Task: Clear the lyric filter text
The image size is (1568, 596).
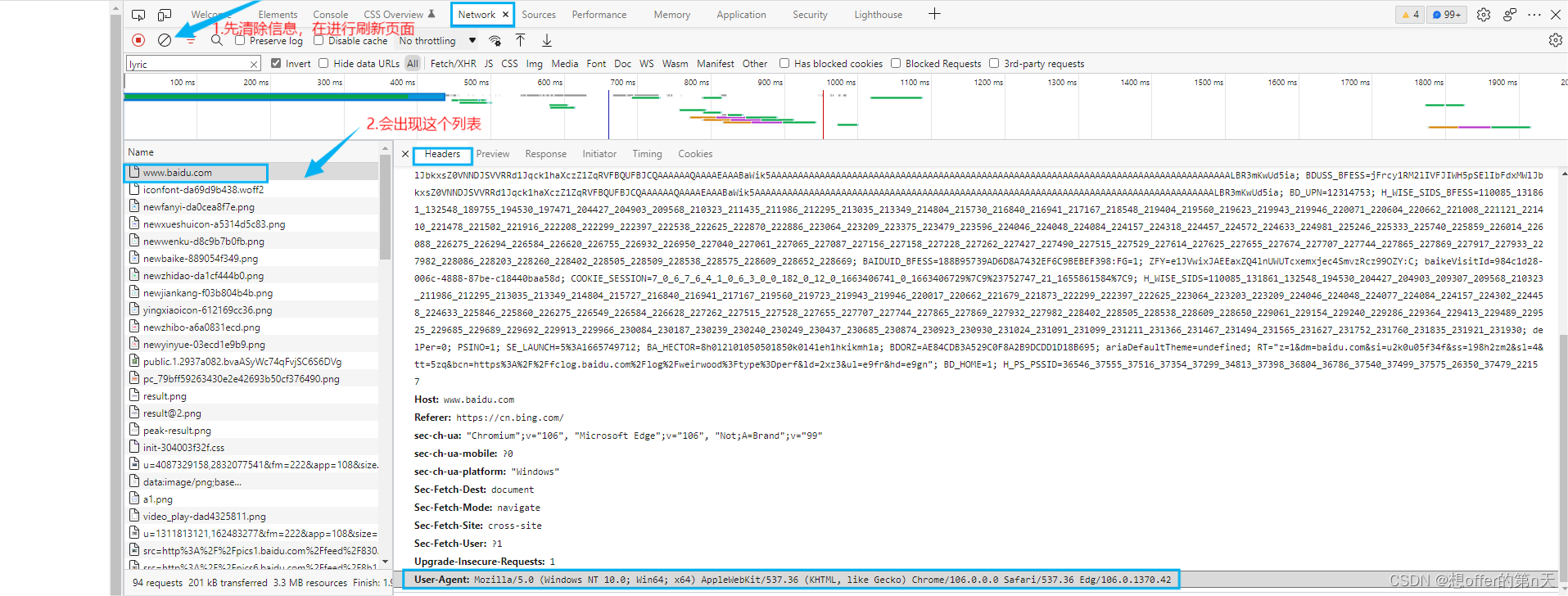Action: (254, 64)
